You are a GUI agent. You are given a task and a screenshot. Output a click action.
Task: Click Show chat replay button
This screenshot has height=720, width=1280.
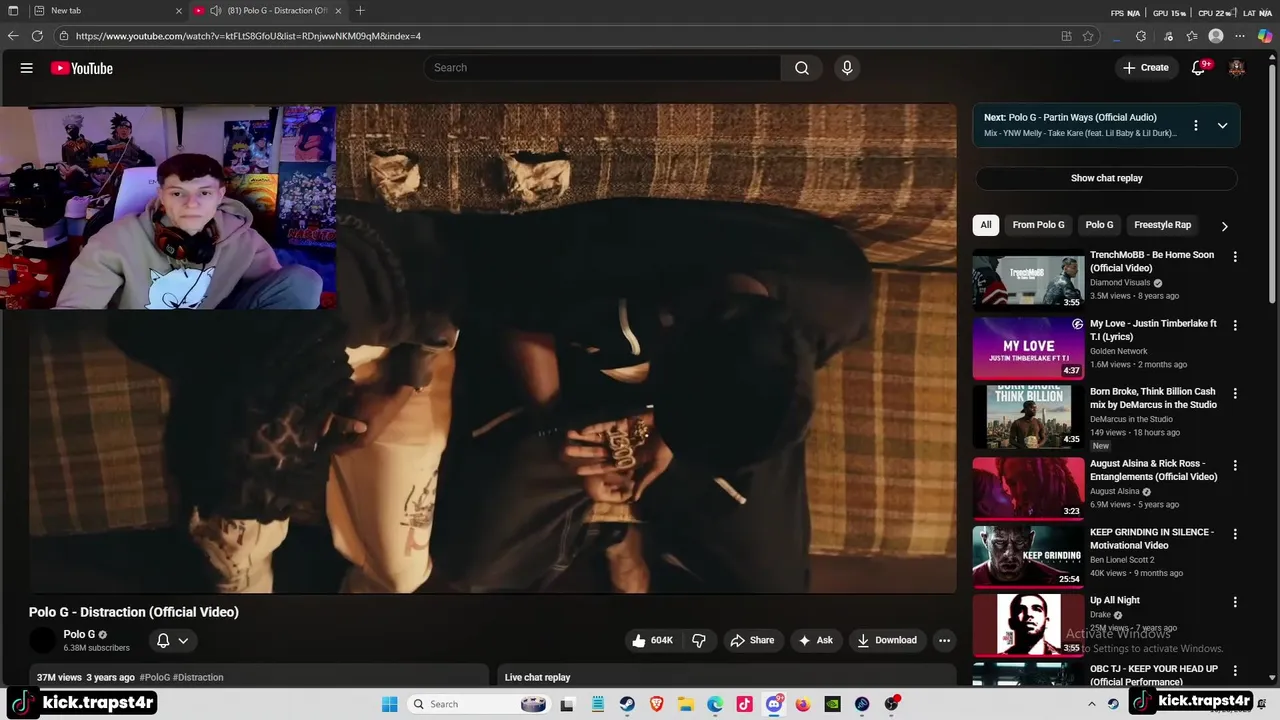(1106, 178)
